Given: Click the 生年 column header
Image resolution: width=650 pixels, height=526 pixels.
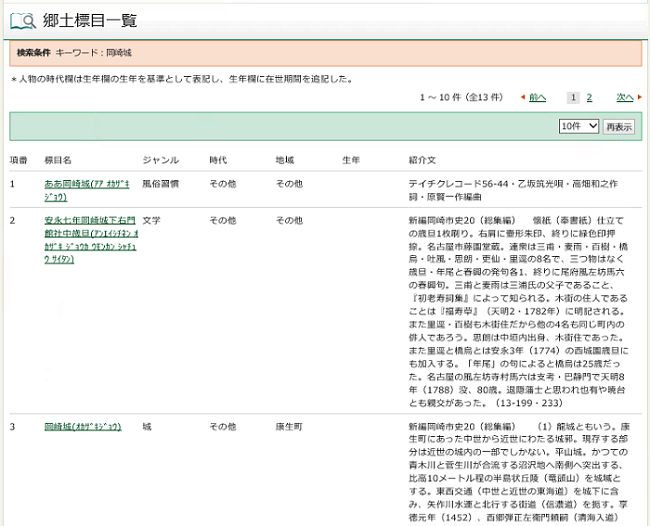Looking at the screenshot, I should click(351, 159).
